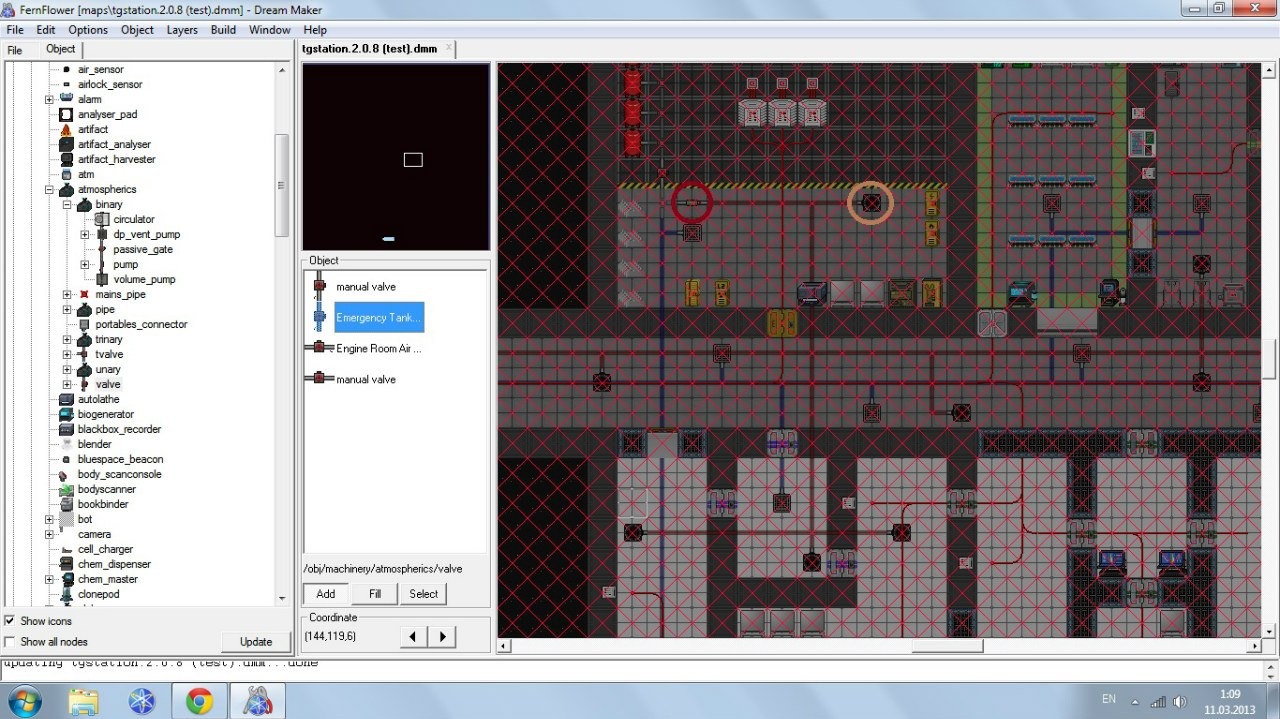The width and height of the screenshot is (1280, 719).
Task: Select the bookbinder icon in the tree
Action: point(66,504)
